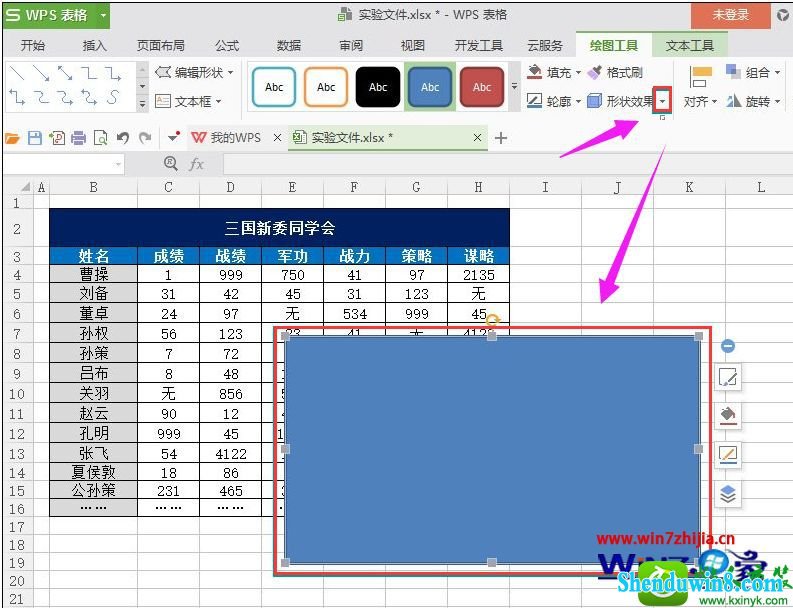Screen dimensions: 793x608
Task: Switch to 审阅 ribbon tab
Action: click(351, 46)
